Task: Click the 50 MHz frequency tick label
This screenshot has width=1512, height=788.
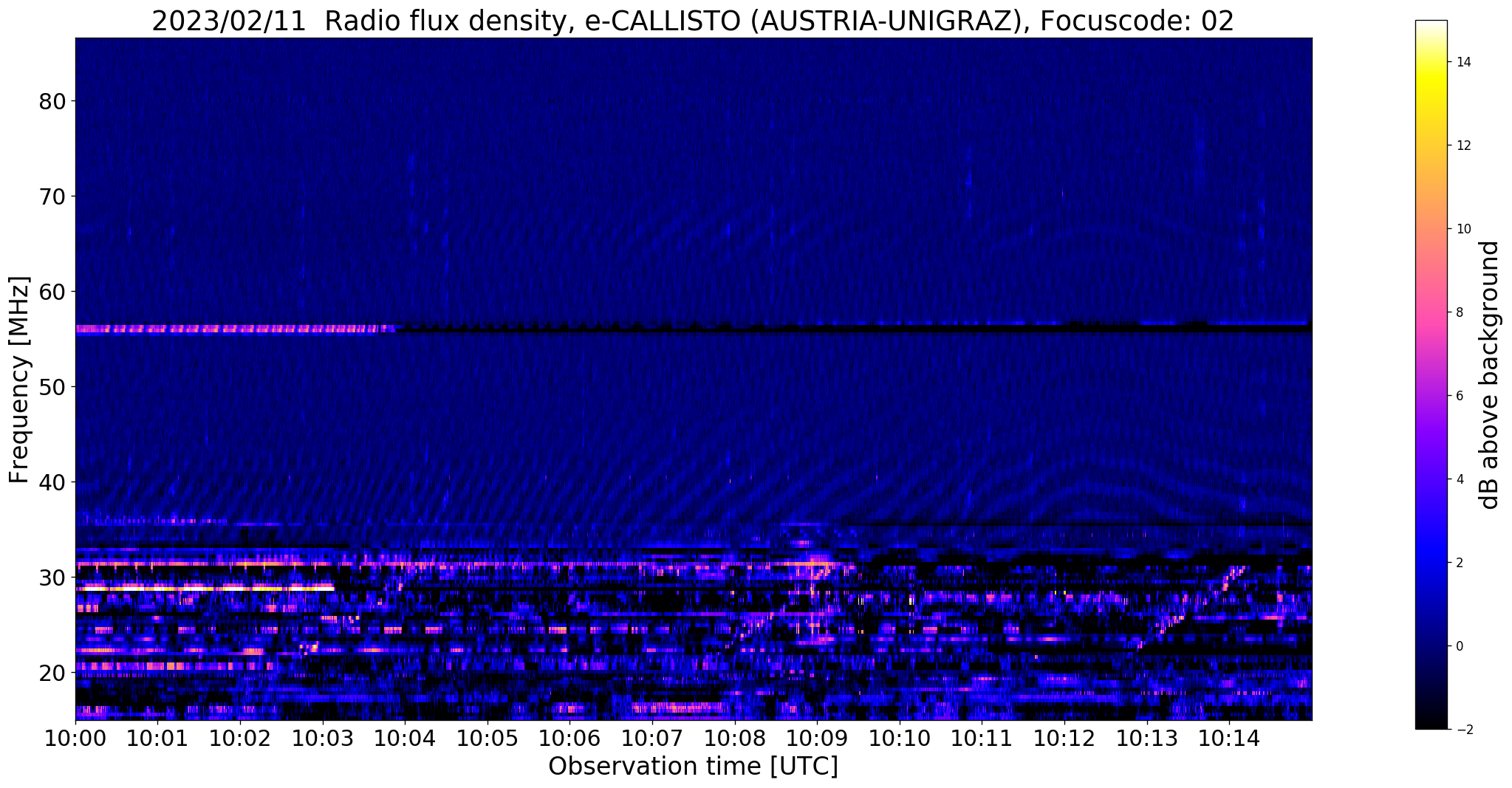Action: [52, 387]
